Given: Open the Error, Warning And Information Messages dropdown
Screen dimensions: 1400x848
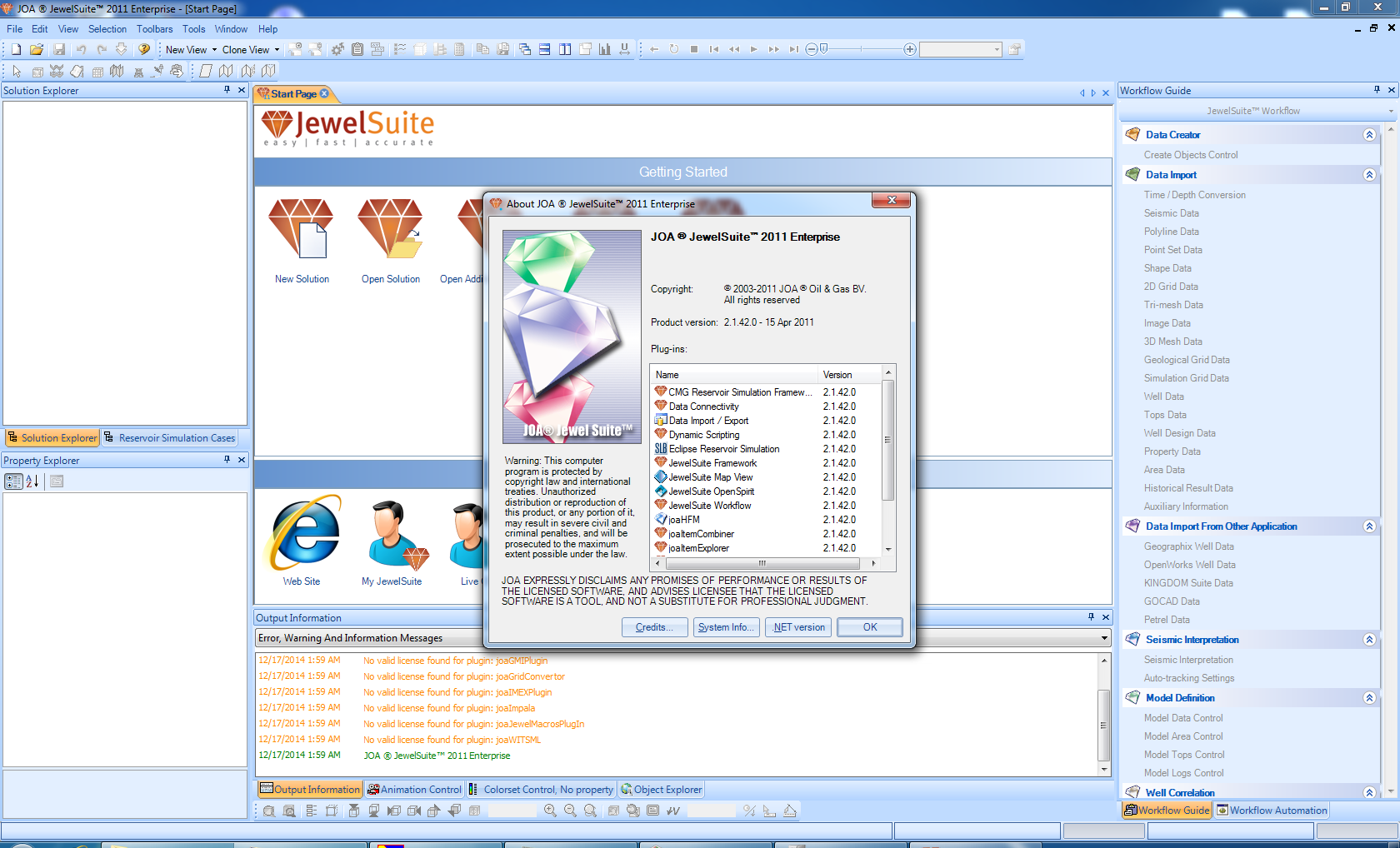Looking at the screenshot, I should (x=1104, y=638).
